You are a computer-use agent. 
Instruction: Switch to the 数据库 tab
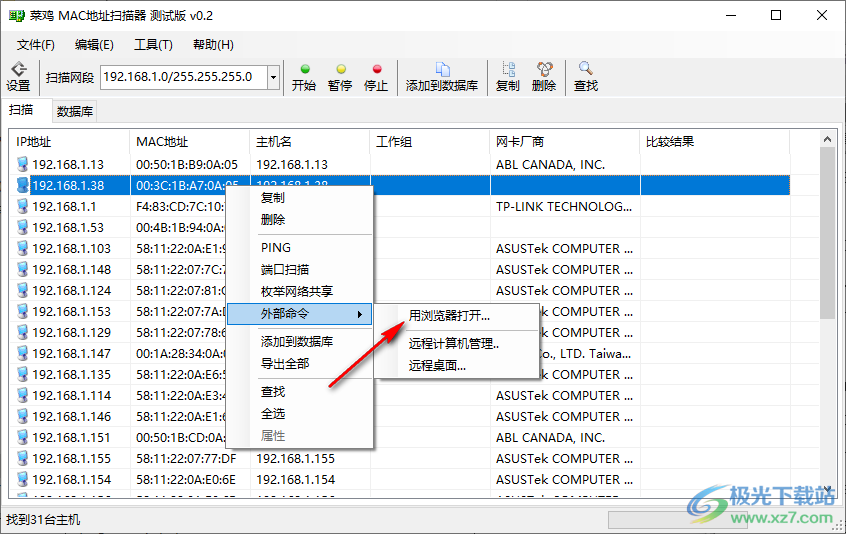(75, 111)
